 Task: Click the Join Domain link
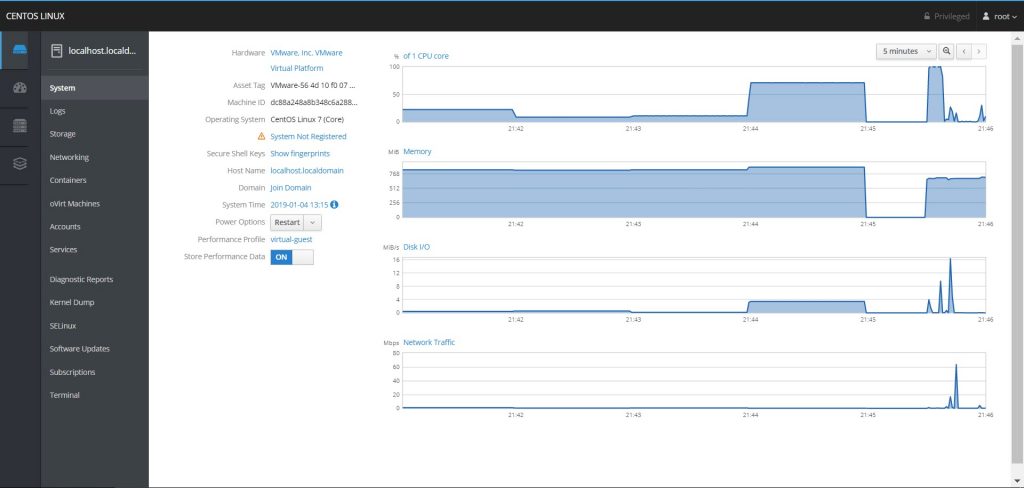coord(290,187)
